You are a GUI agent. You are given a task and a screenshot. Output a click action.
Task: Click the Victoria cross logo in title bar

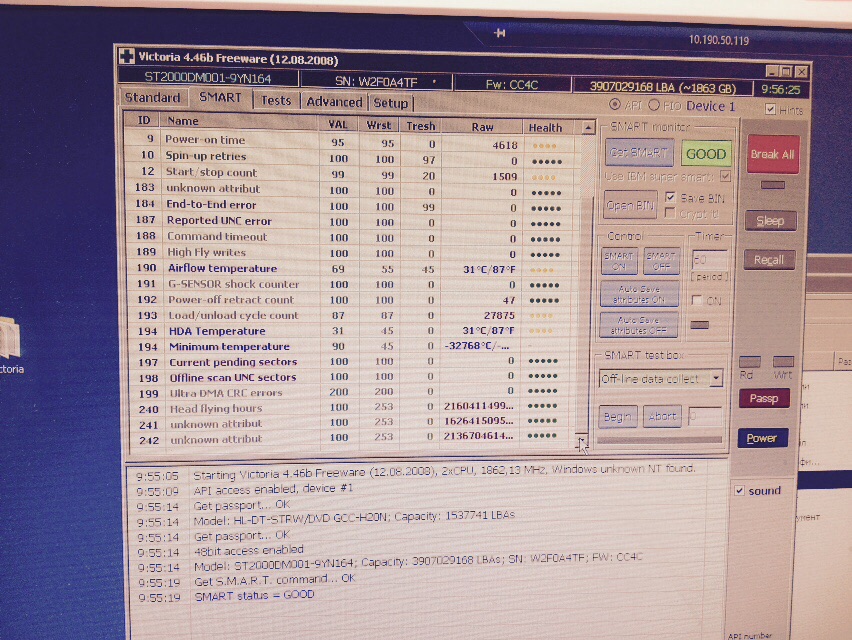click(127, 56)
